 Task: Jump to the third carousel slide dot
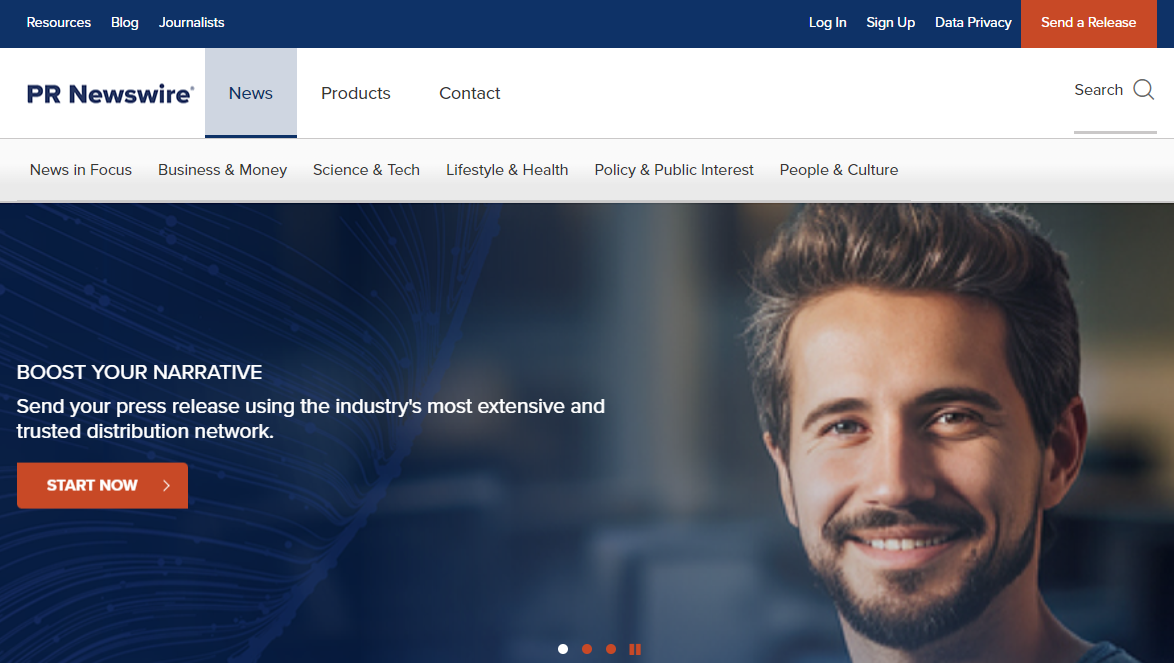(x=611, y=649)
